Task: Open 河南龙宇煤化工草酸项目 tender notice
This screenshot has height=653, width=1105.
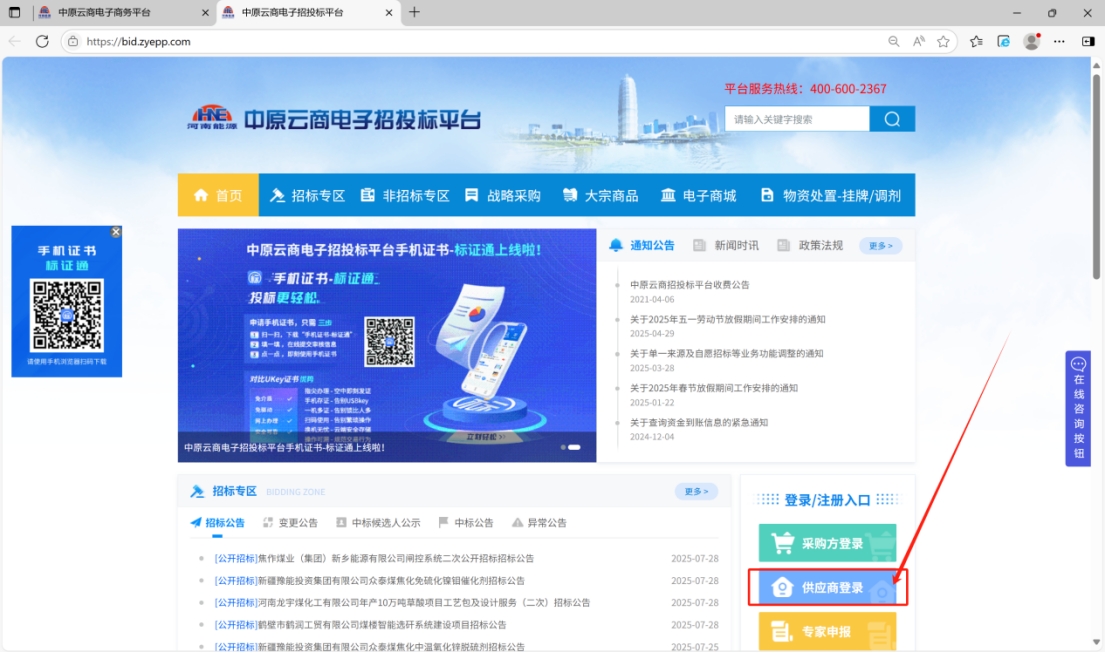Action: pos(402,603)
